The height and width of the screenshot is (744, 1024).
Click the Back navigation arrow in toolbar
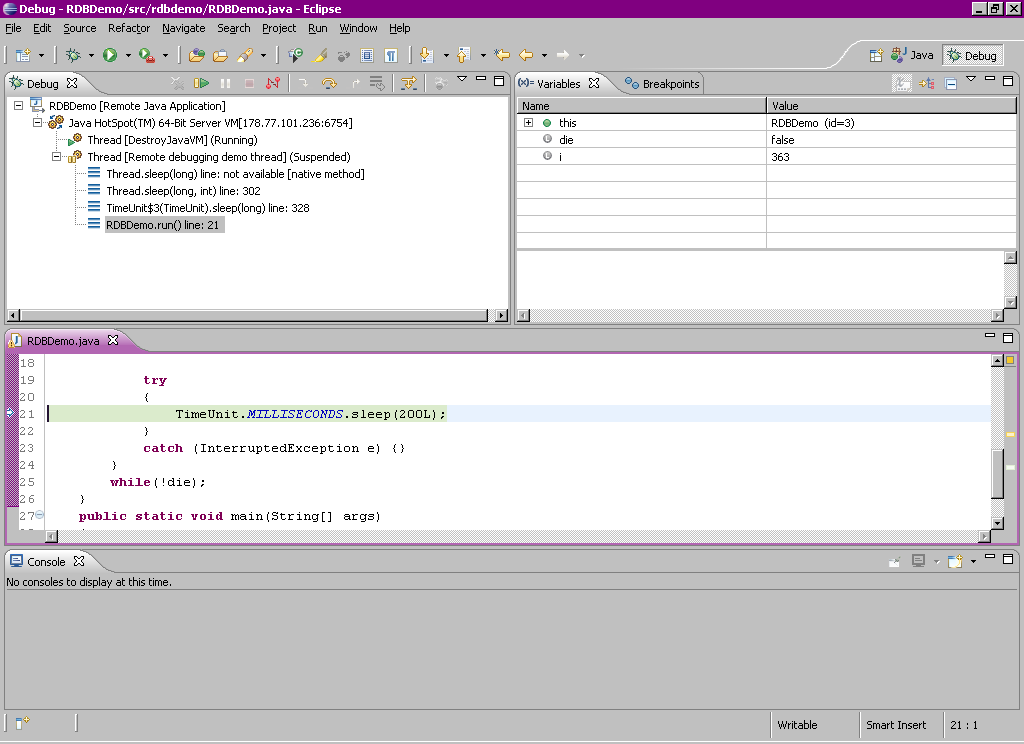[x=526, y=55]
